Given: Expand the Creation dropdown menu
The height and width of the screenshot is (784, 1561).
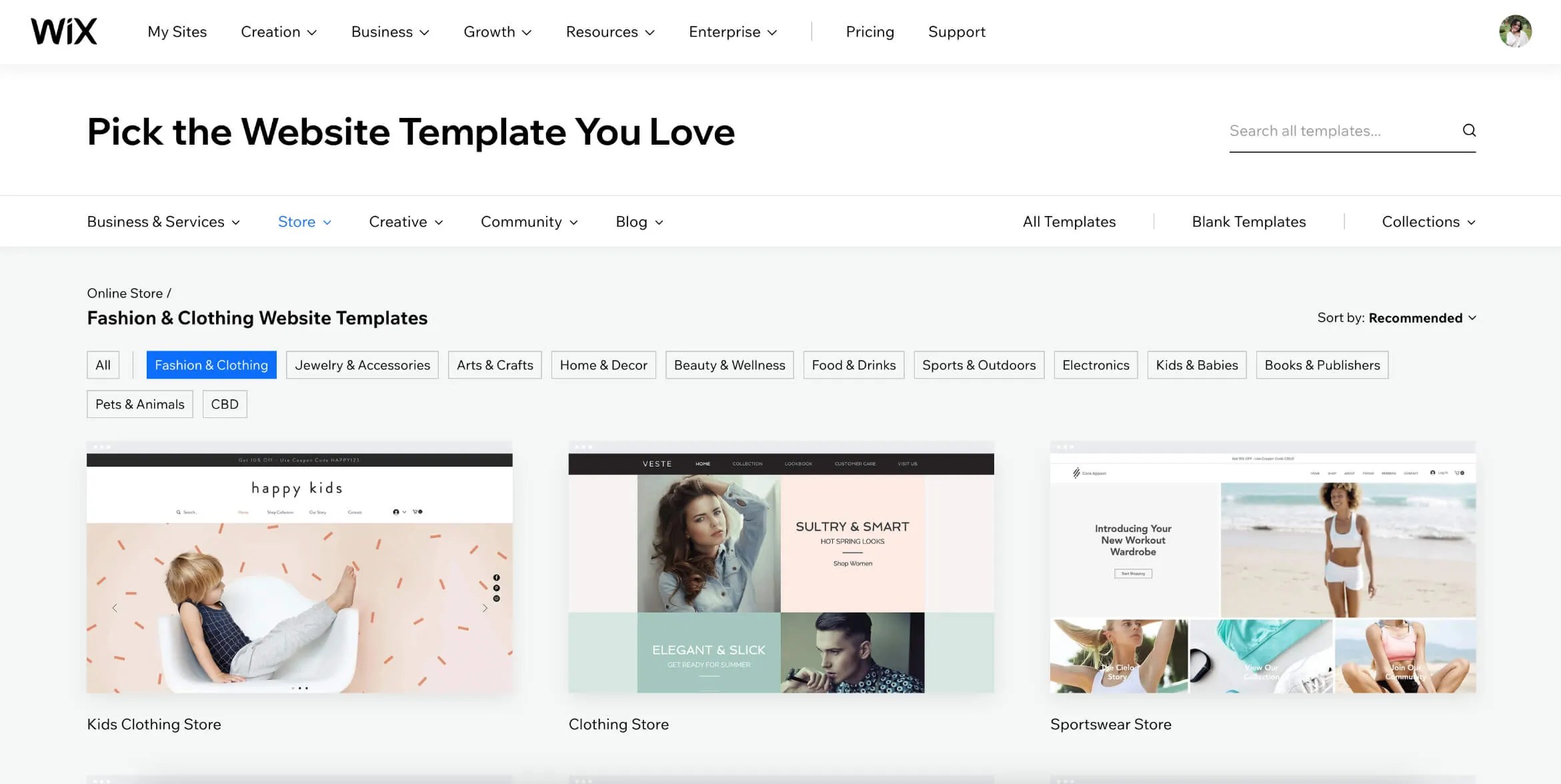Looking at the screenshot, I should [x=278, y=31].
